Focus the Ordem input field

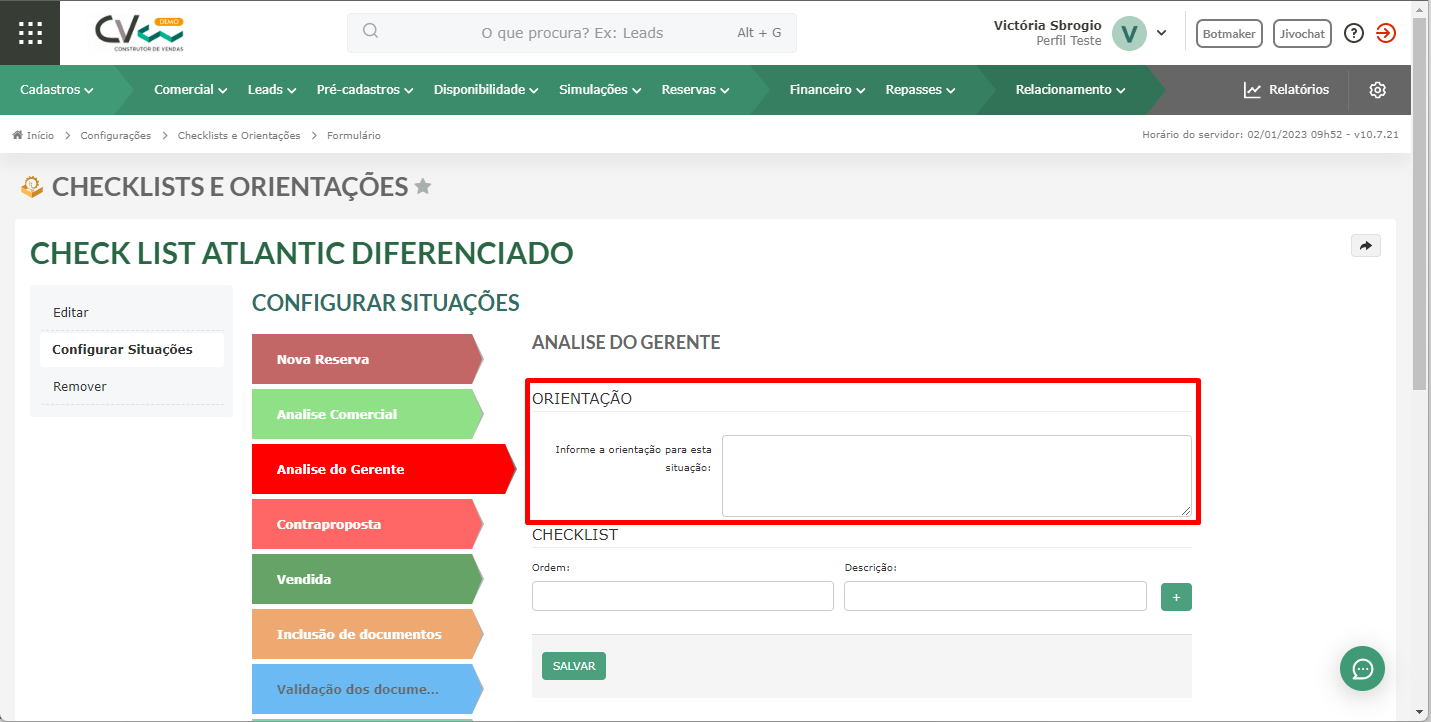pos(683,596)
